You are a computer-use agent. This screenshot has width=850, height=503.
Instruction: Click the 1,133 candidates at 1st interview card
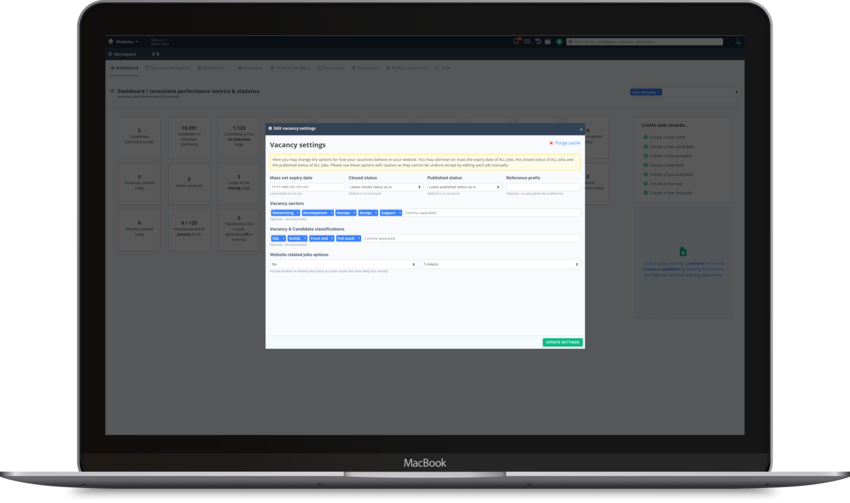239,137
